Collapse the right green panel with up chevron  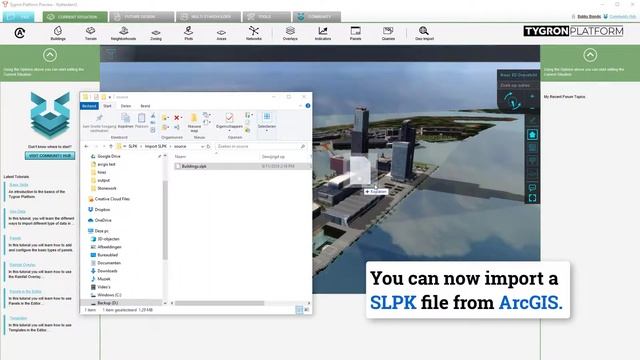(x=590, y=55)
